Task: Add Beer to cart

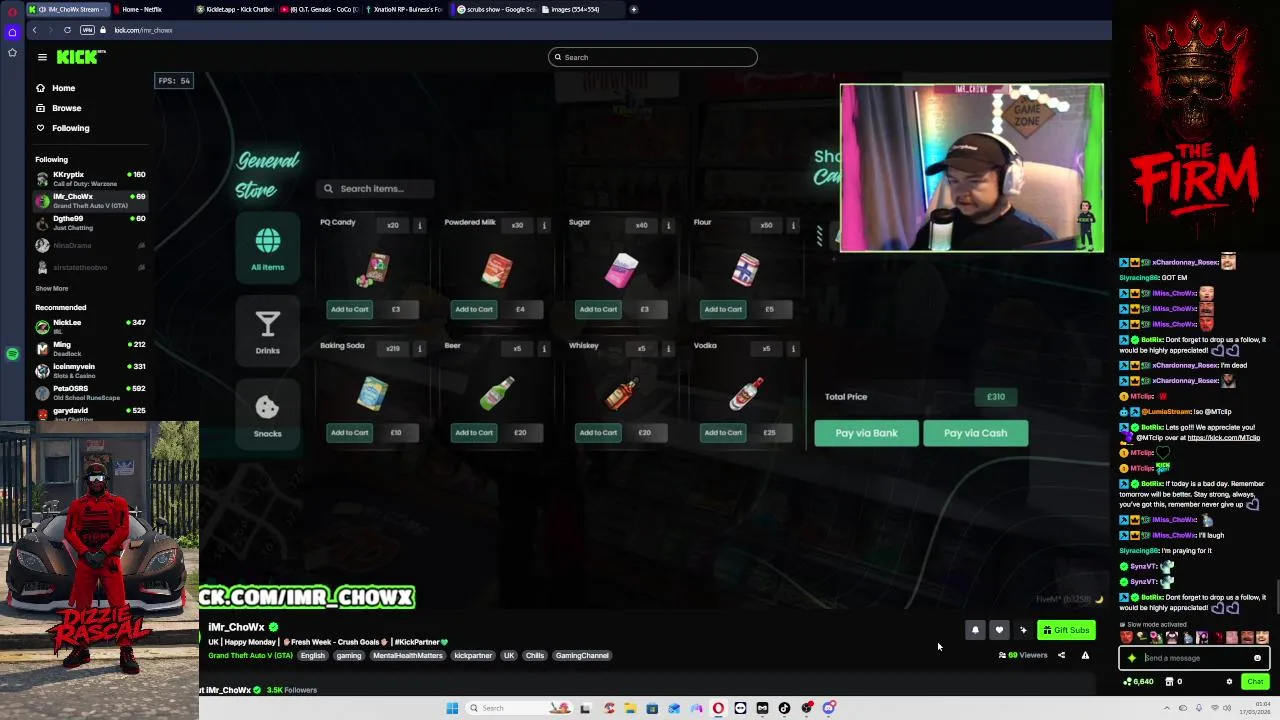Action: point(474,432)
